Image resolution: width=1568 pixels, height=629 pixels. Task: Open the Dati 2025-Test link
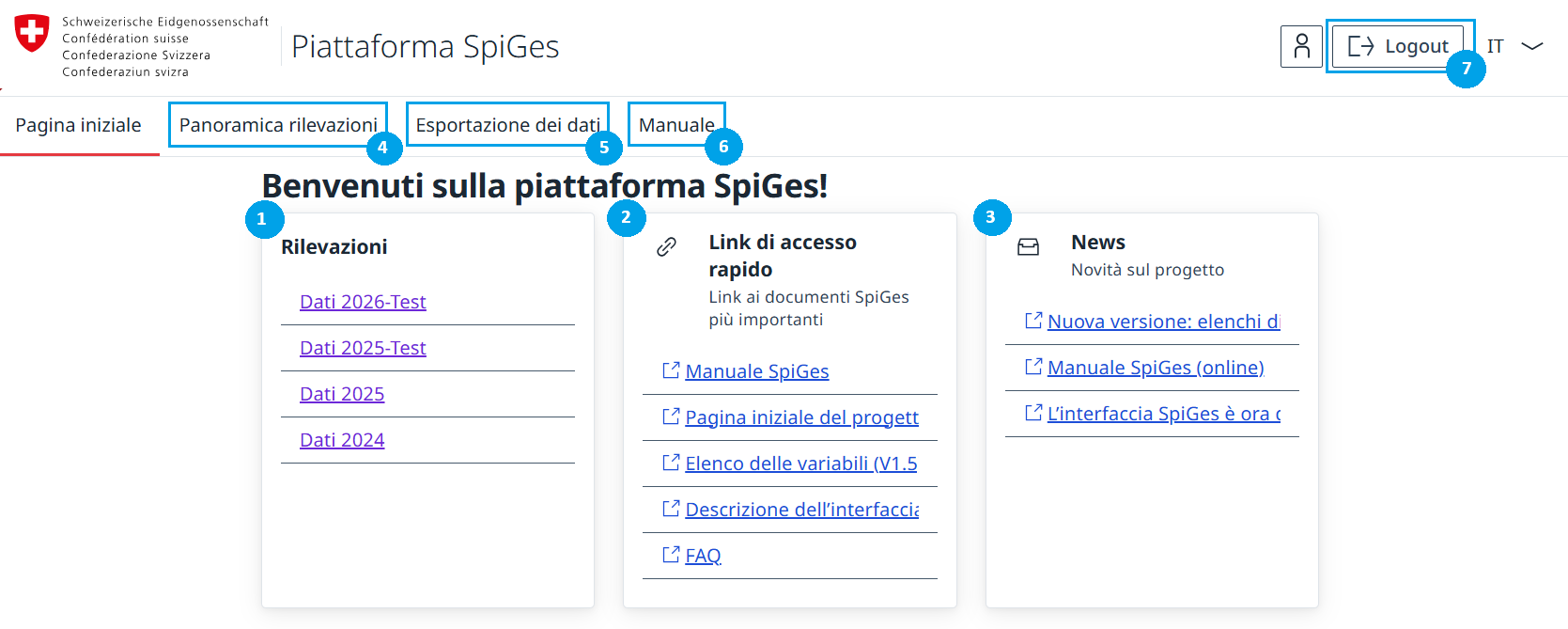coord(363,348)
